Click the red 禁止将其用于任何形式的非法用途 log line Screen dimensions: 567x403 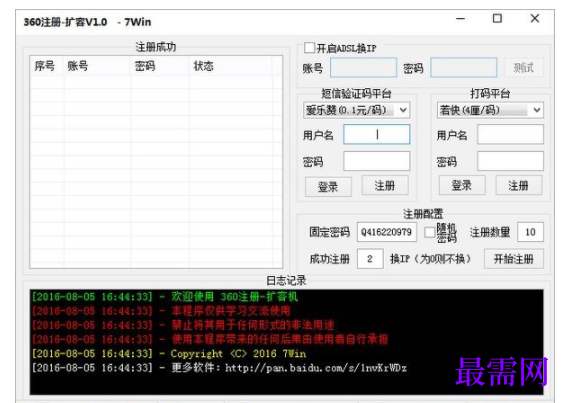tap(183, 325)
